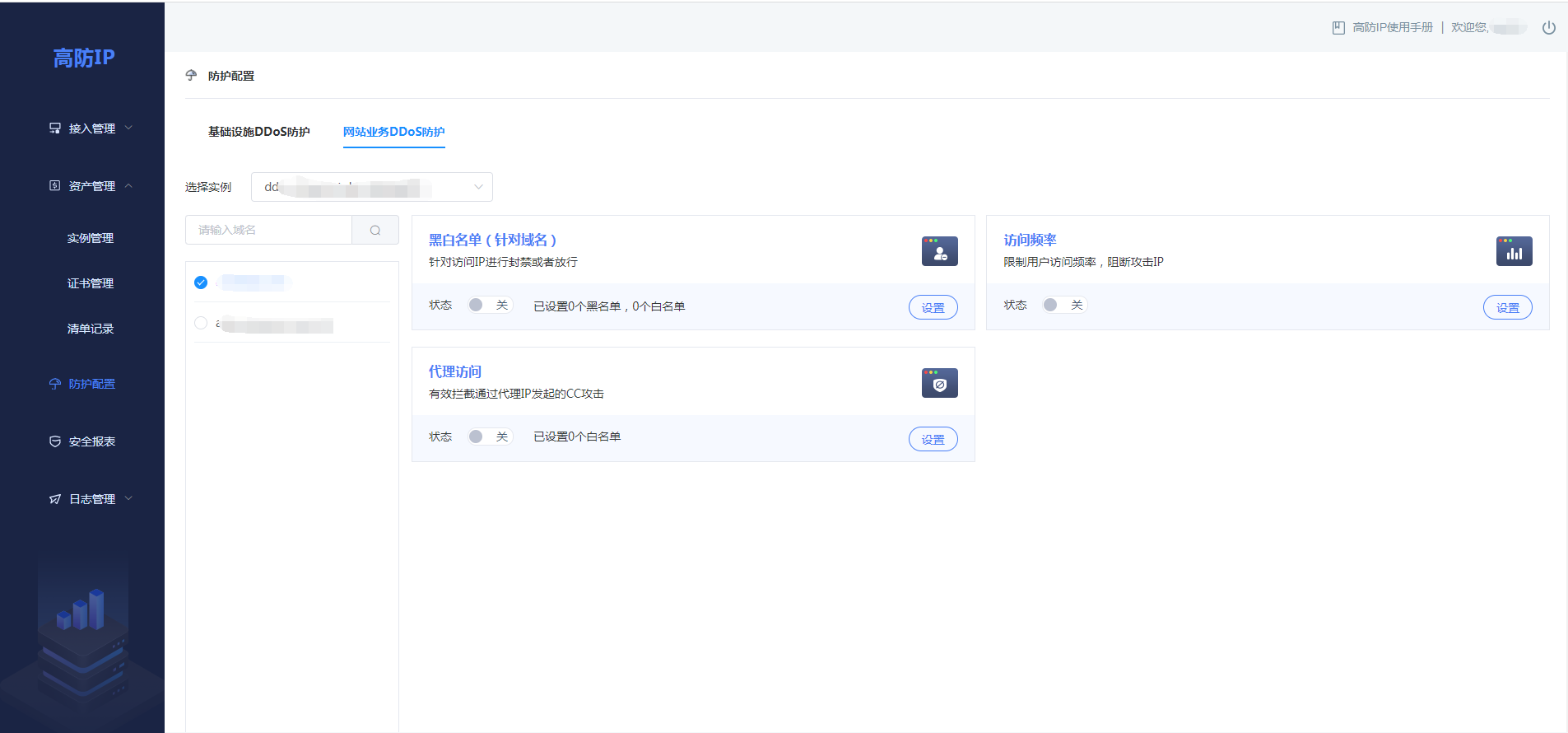Image resolution: width=1568 pixels, height=733 pixels.
Task: Click the power logout icon
Action: (x=1548, y=27)
